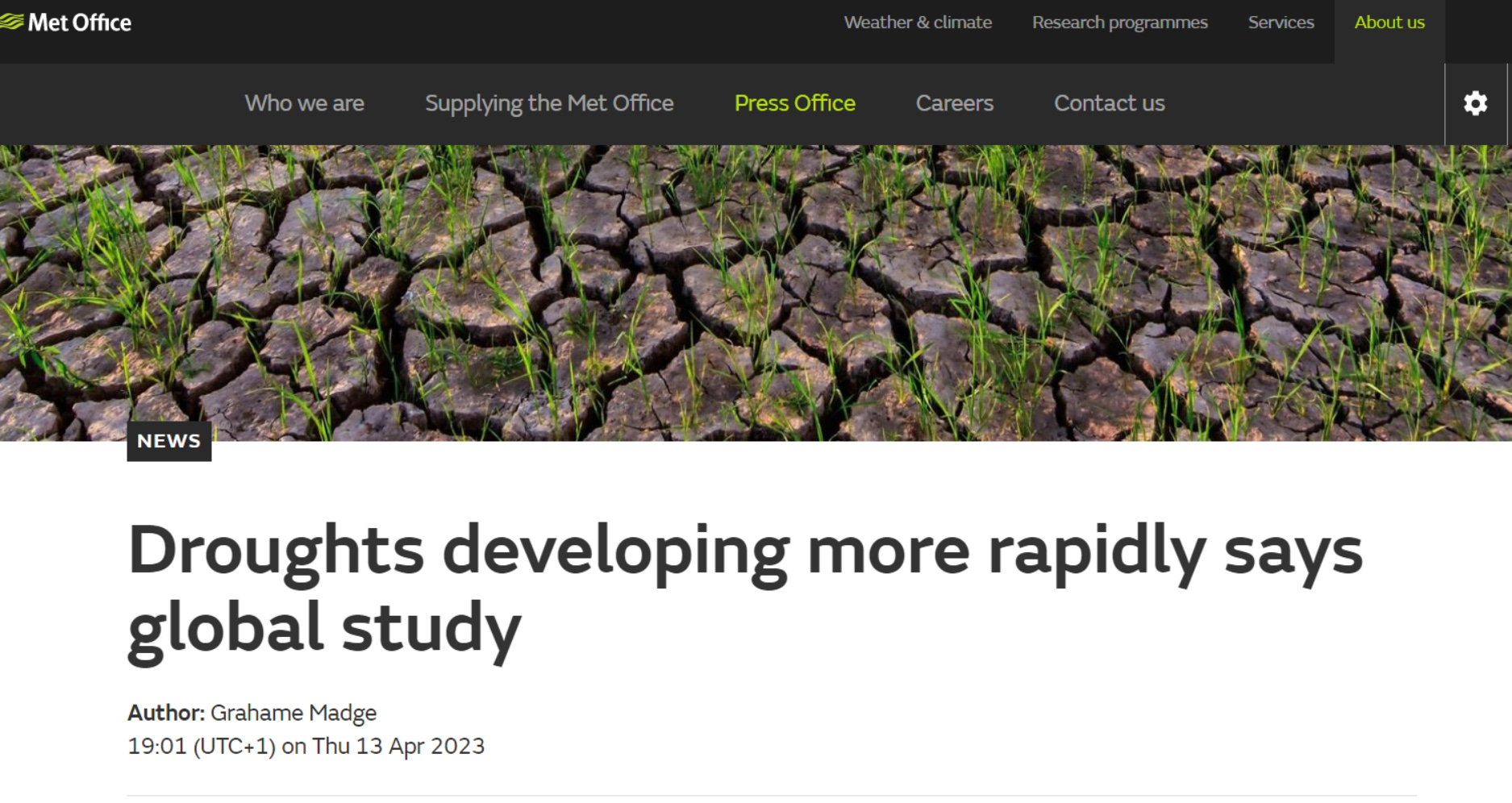Click the active About us tab
The image size is (1512, 803).
pos(1389,22)
